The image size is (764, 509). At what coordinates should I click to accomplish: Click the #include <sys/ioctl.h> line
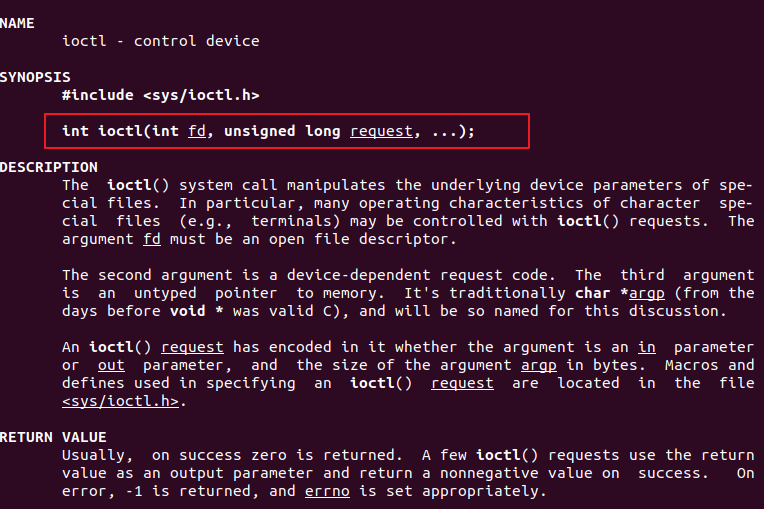160,95
